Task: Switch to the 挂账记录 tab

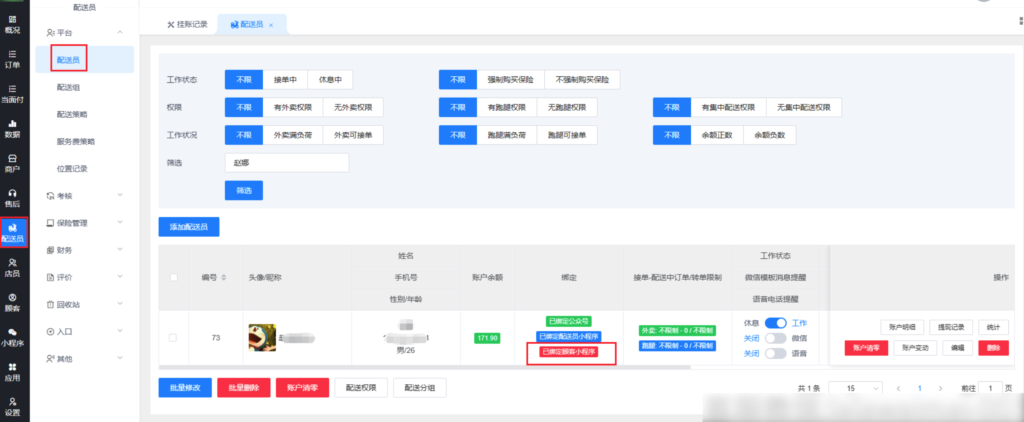Action: [x=187, y=24]
